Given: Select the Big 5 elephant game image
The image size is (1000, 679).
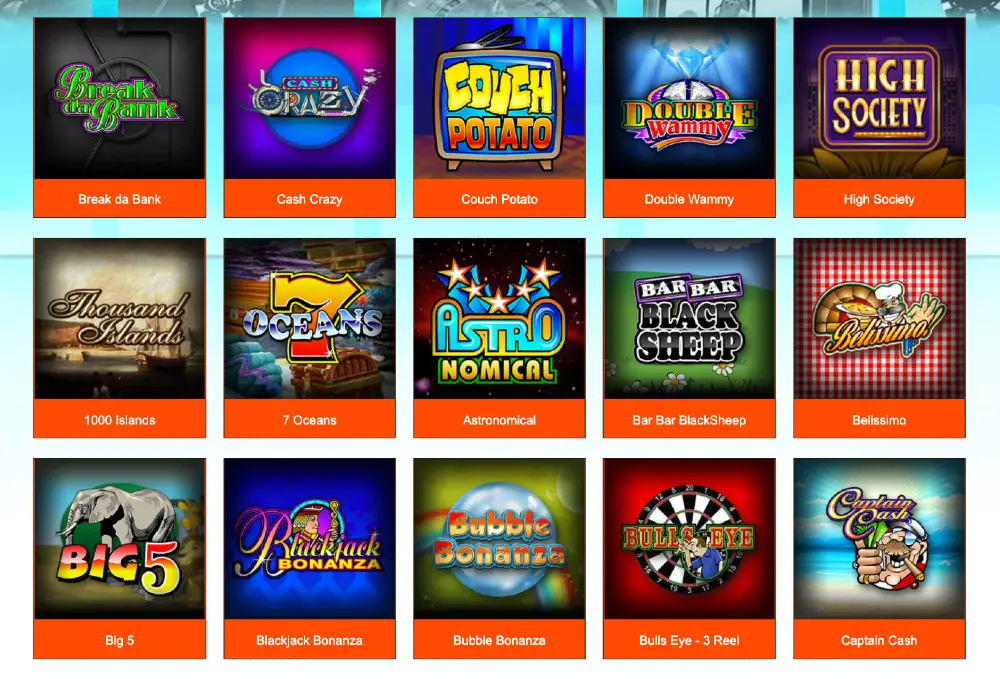Looking at the screenshot, I should (x=119, y=539).
